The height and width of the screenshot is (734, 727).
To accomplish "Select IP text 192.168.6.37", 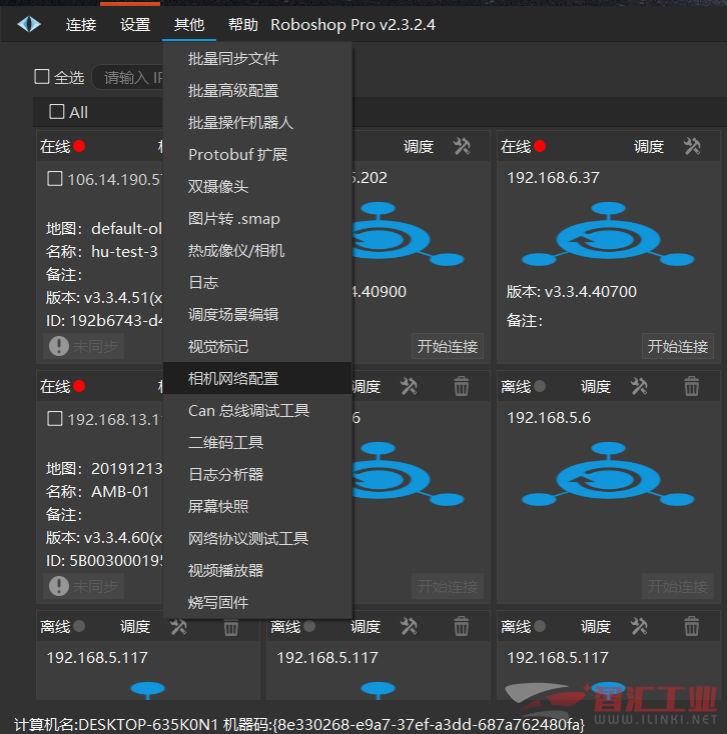I will (x=553, y=178).
